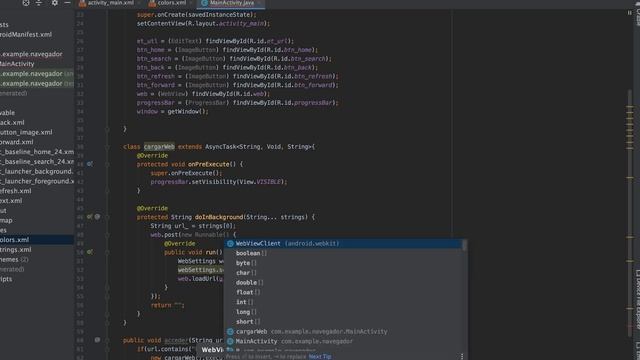640x360 pixels.
Task: Click the override gutter icon beside run()
Action: (89, 252)
